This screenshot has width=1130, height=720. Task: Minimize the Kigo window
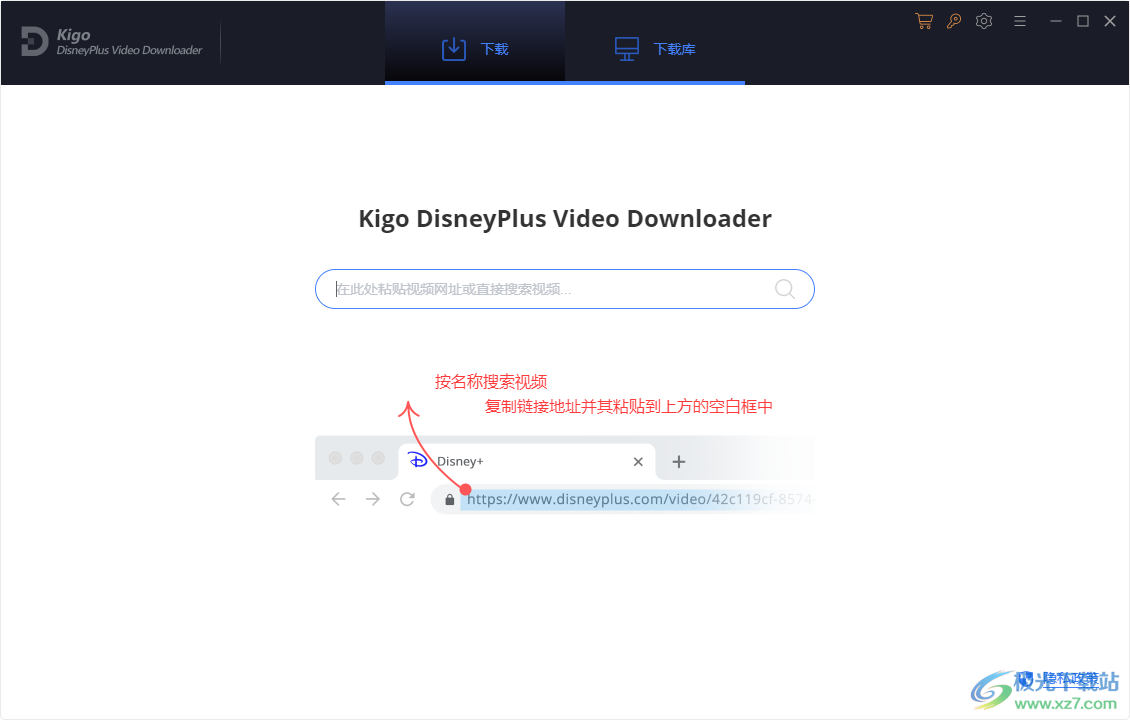click(x=1056, y=21)
